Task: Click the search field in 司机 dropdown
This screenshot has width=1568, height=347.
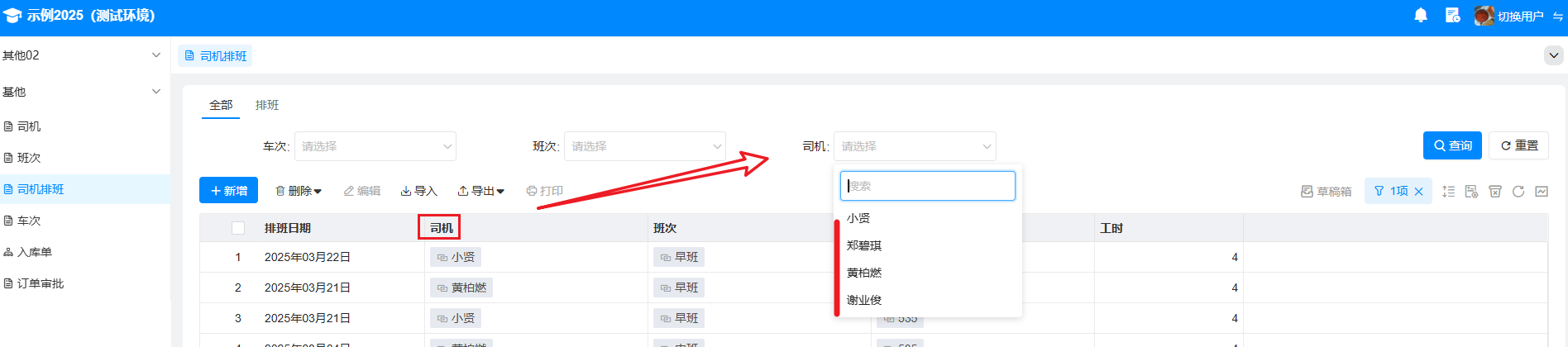Action: coord(927,186)
